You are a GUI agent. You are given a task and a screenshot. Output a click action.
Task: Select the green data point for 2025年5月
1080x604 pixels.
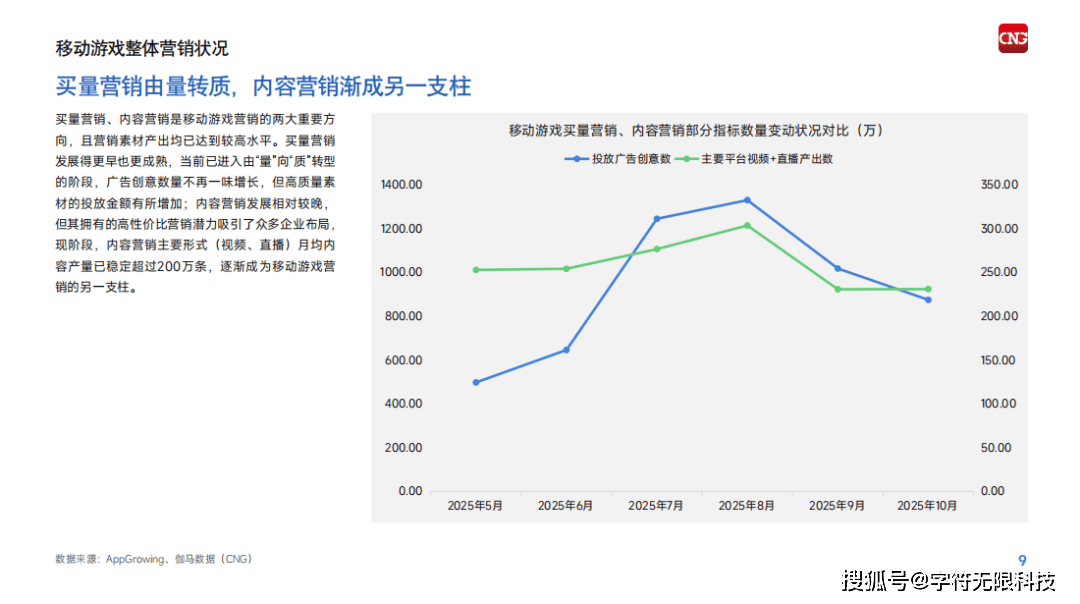pyautogui.click(x=476, y=270)
